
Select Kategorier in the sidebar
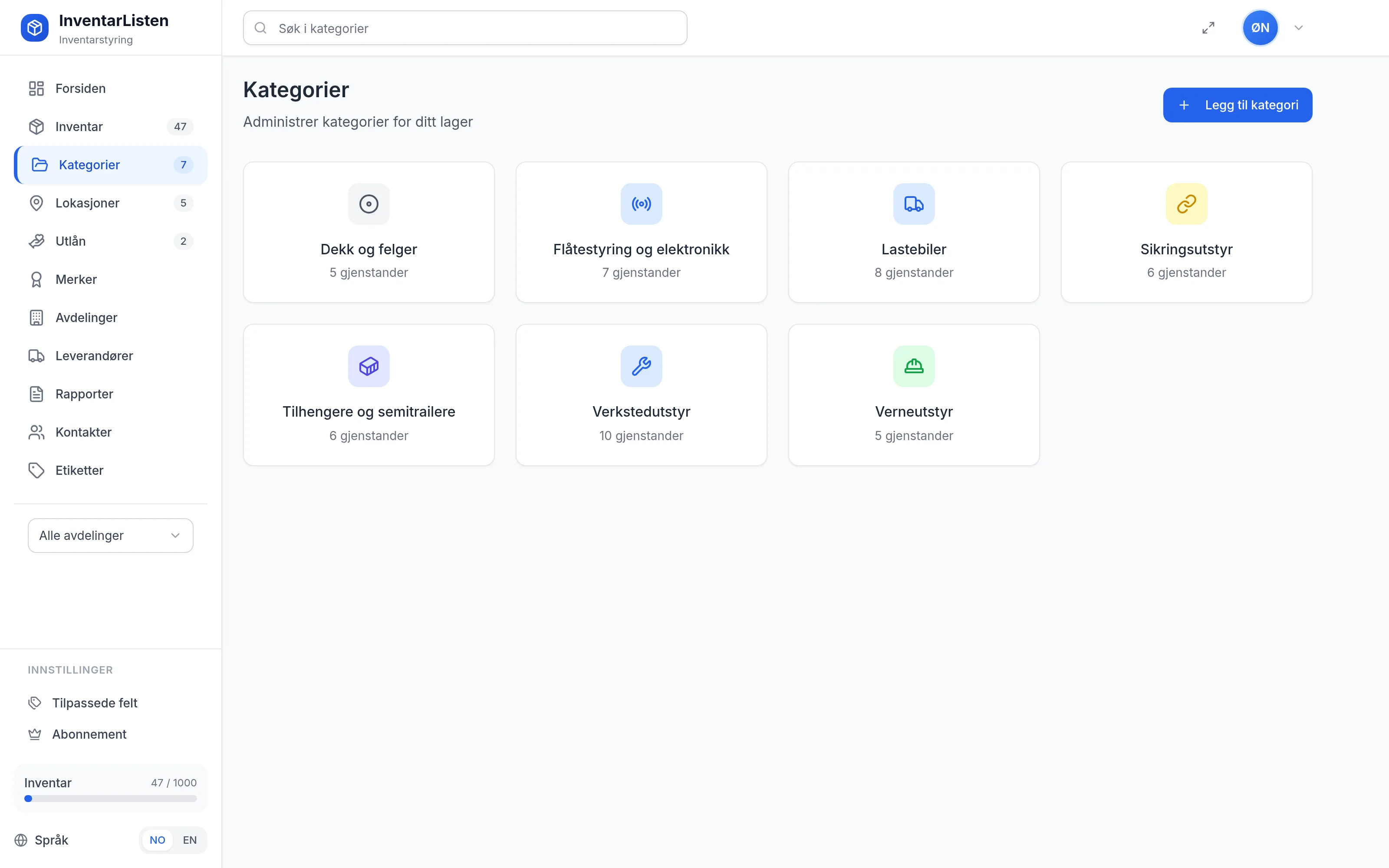point(111,165)
